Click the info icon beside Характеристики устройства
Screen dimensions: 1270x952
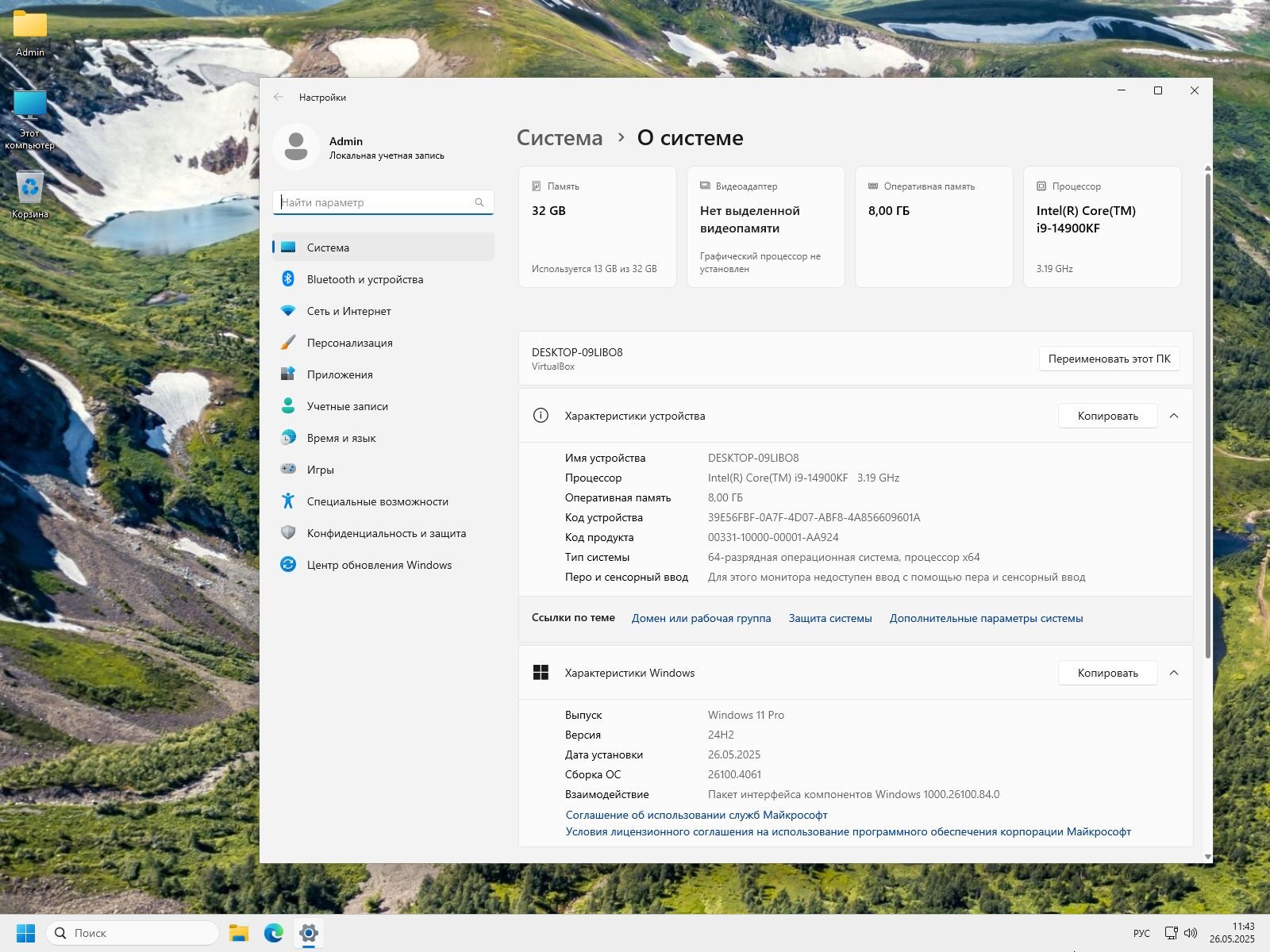541,415
